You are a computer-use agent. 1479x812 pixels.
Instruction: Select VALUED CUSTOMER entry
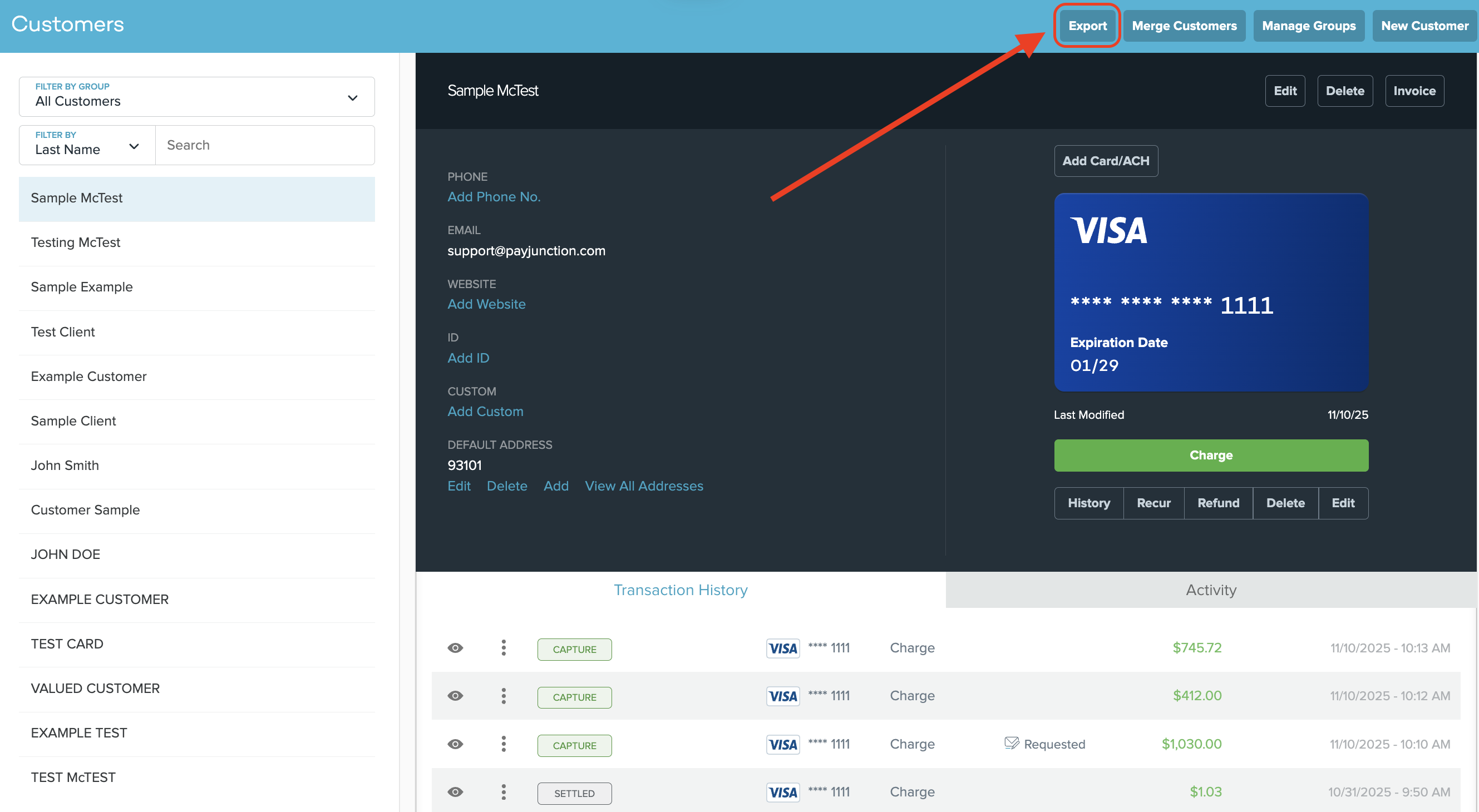coord(197,689)
